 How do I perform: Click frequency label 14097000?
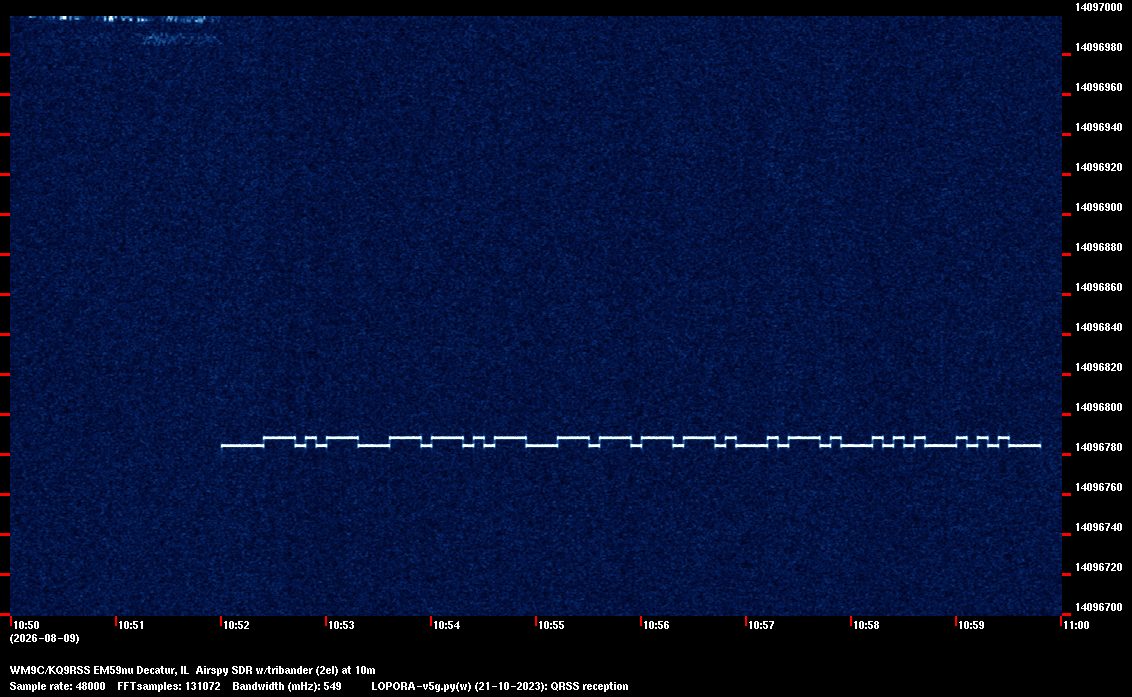(1099, 7)
